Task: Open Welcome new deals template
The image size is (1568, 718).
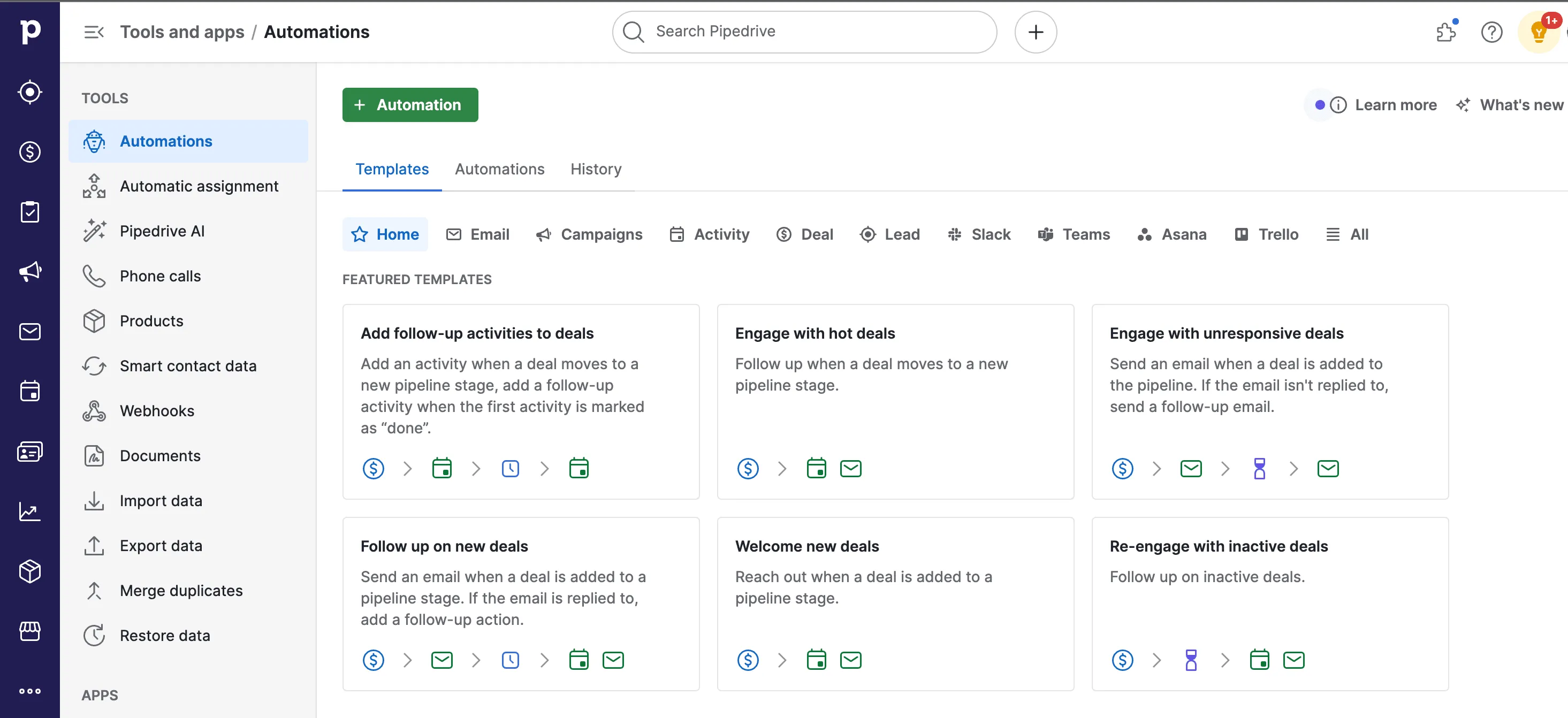Action: click(x=895, y=604)
